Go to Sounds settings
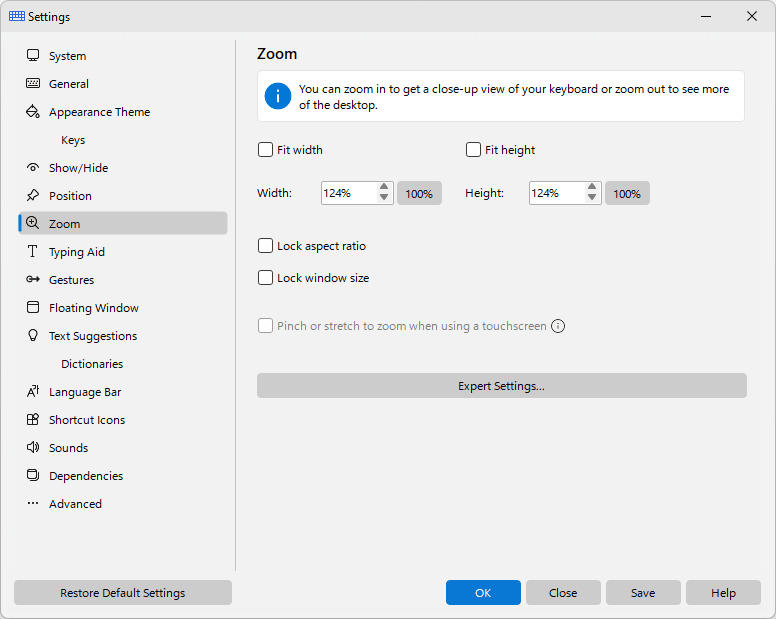The height and width of the screenshot is (619, 776). coord(123,447)
